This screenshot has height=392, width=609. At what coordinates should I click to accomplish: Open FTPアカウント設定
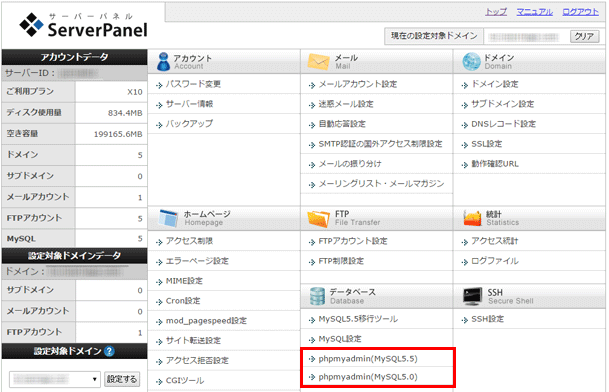tap(353, 241)
